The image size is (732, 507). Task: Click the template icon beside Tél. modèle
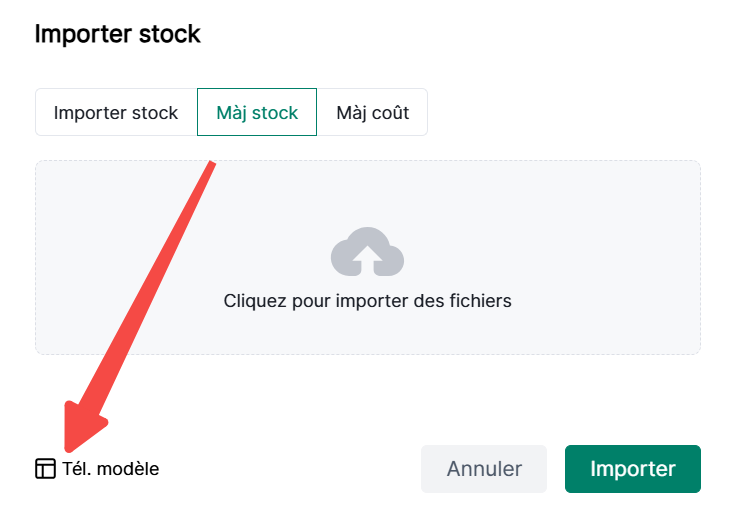point(45,469)
